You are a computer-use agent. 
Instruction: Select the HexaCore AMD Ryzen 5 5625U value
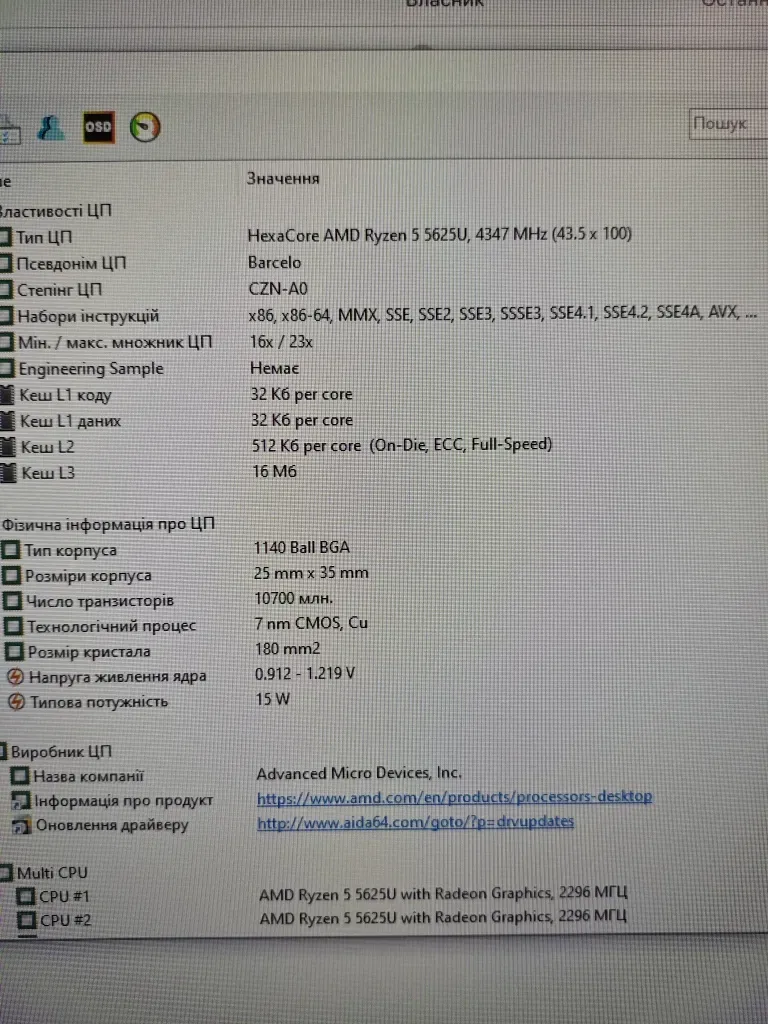(440, 234)
